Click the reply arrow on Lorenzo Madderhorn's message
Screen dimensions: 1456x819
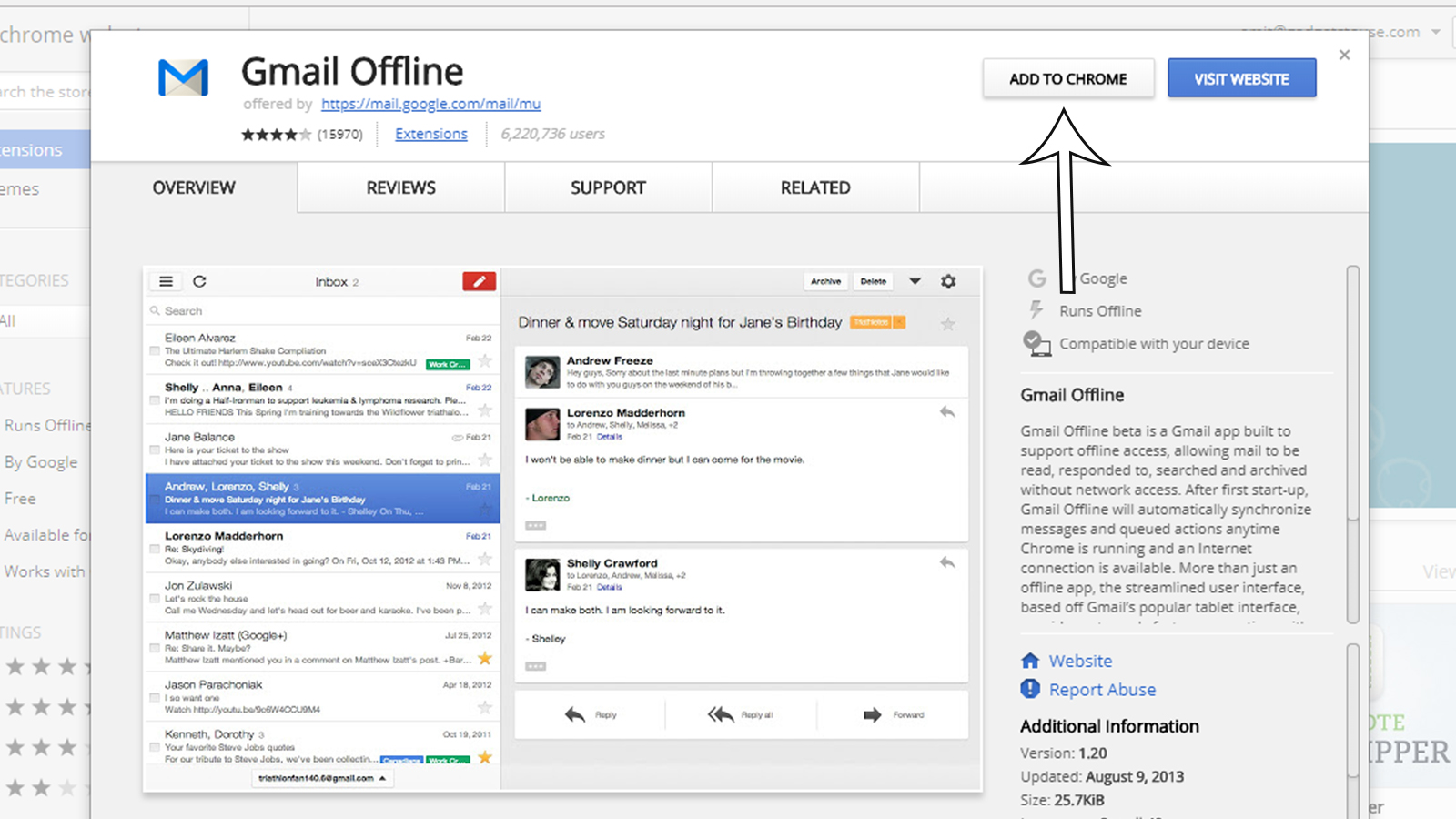947,412
